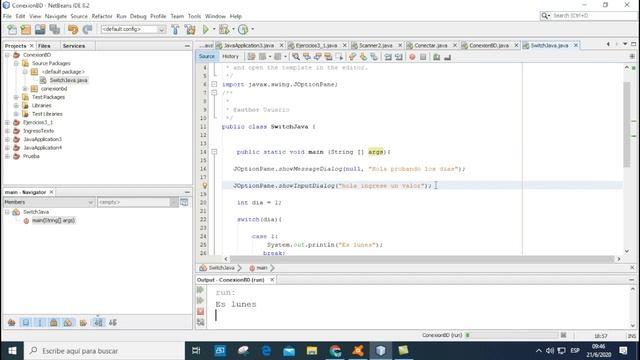This screenshot has height=360, width=640.
Task: Stop the running process with red Output icon
Action: 200,311
